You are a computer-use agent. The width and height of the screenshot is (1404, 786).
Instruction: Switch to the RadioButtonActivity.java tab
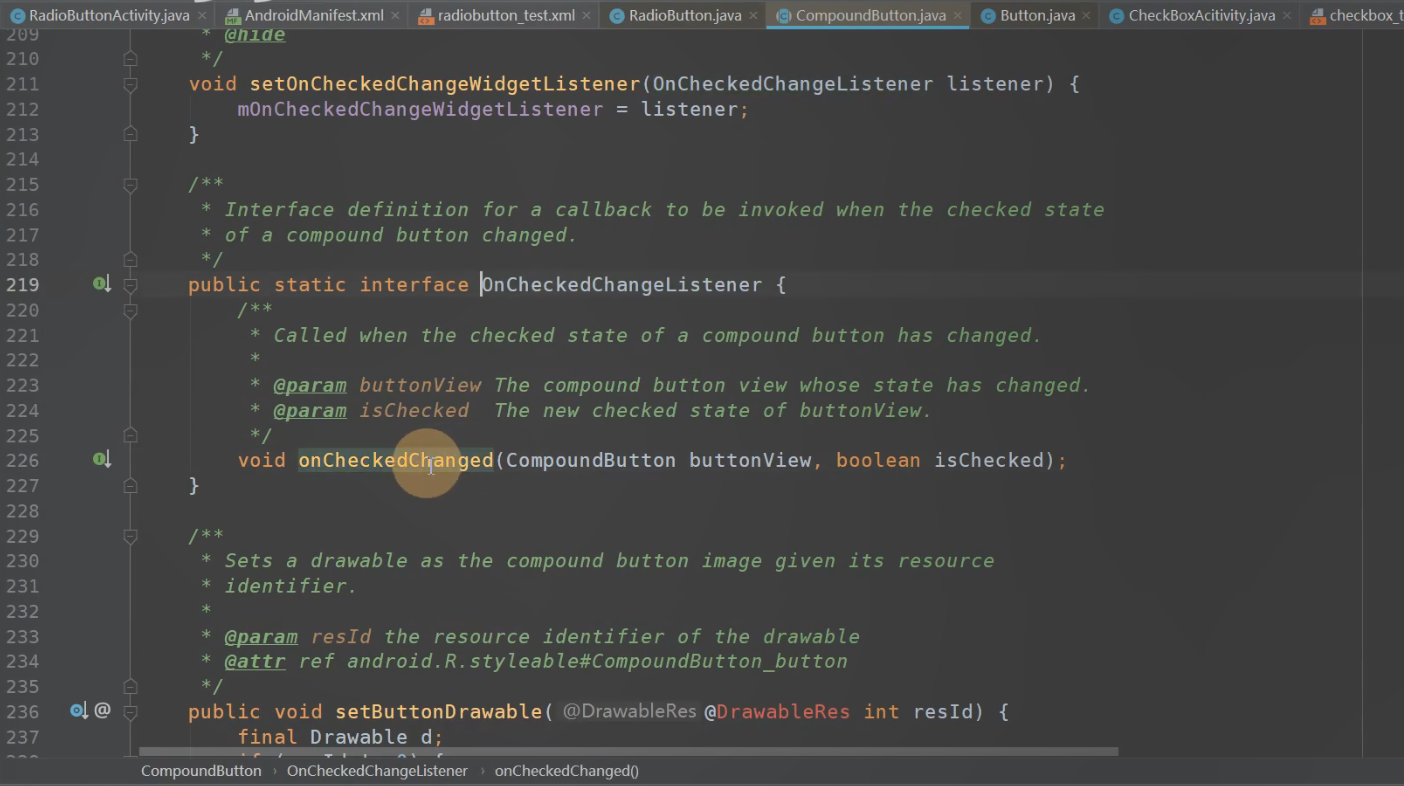tap(107, 15)
